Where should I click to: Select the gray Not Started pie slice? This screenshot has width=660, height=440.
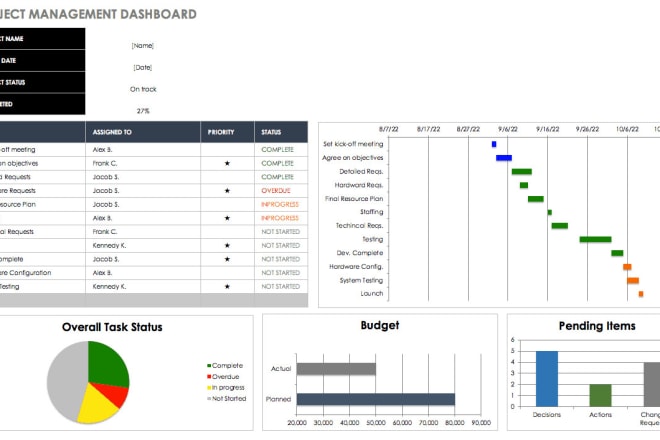click(x=65, y=381)
